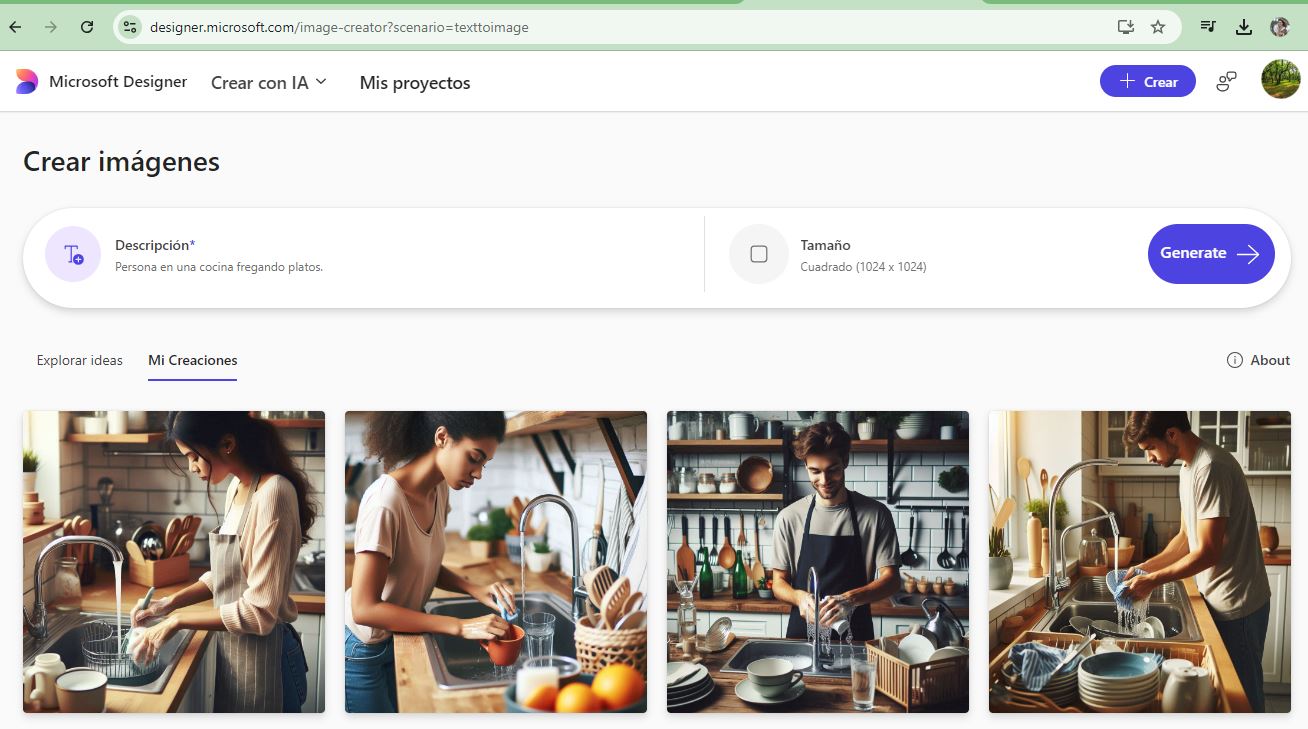Click the description text prompt icon
The image size is (1308, 729).
tap(73, 254)
